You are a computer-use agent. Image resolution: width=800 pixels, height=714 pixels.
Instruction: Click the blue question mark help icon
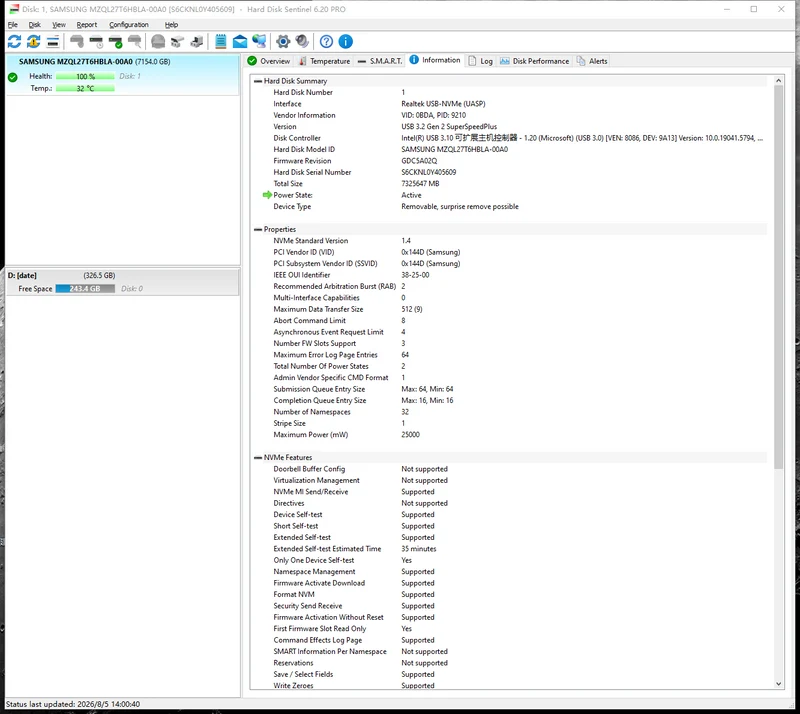point(327,41)
